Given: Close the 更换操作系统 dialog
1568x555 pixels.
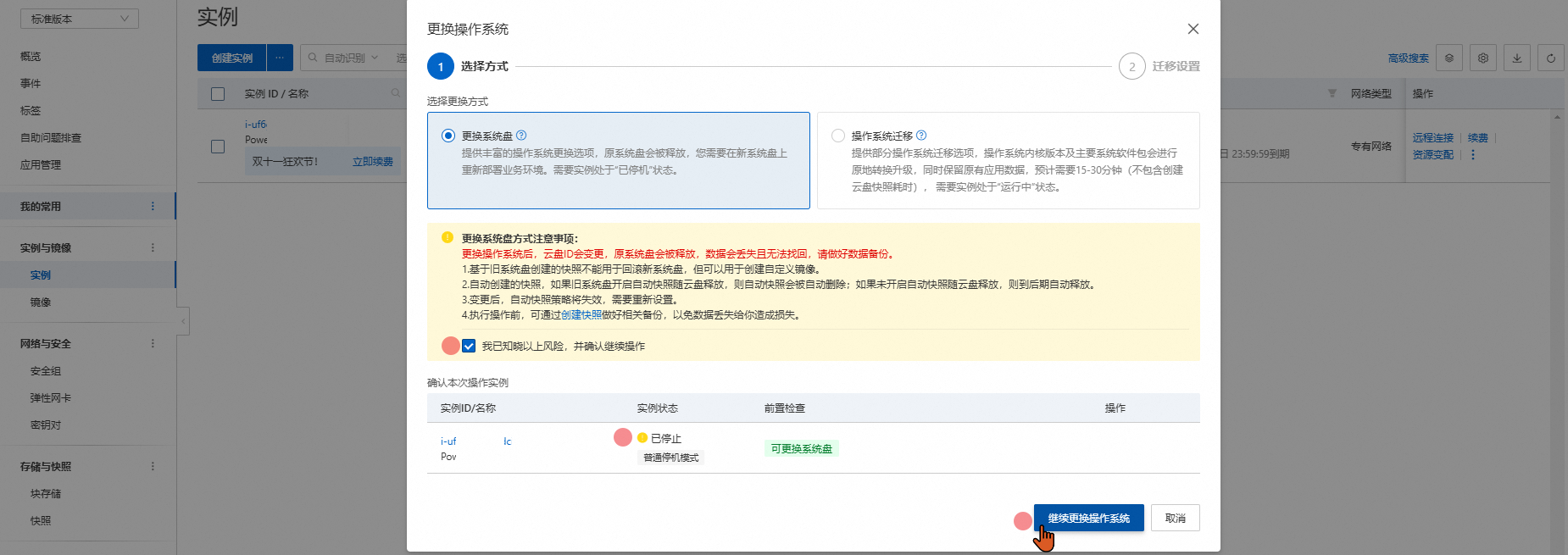Looking at the screenshot, I should [1193, 29].
